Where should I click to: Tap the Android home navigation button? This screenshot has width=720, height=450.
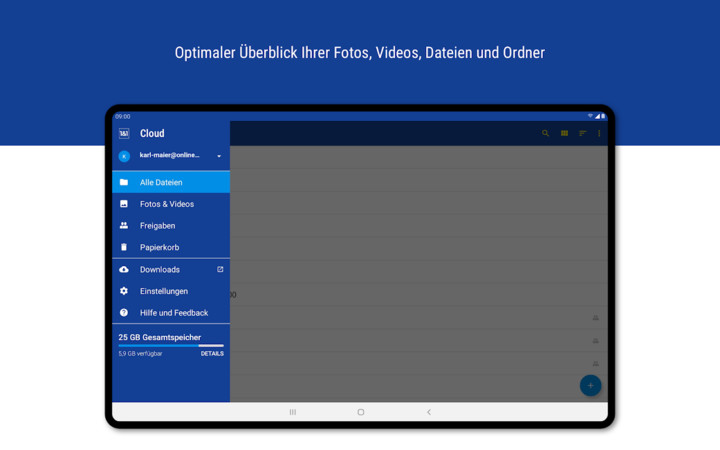point(361,412)
